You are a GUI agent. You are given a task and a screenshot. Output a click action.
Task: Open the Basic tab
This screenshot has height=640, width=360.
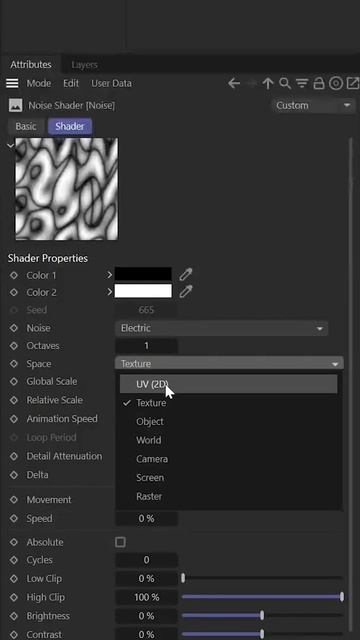point(26,127)
